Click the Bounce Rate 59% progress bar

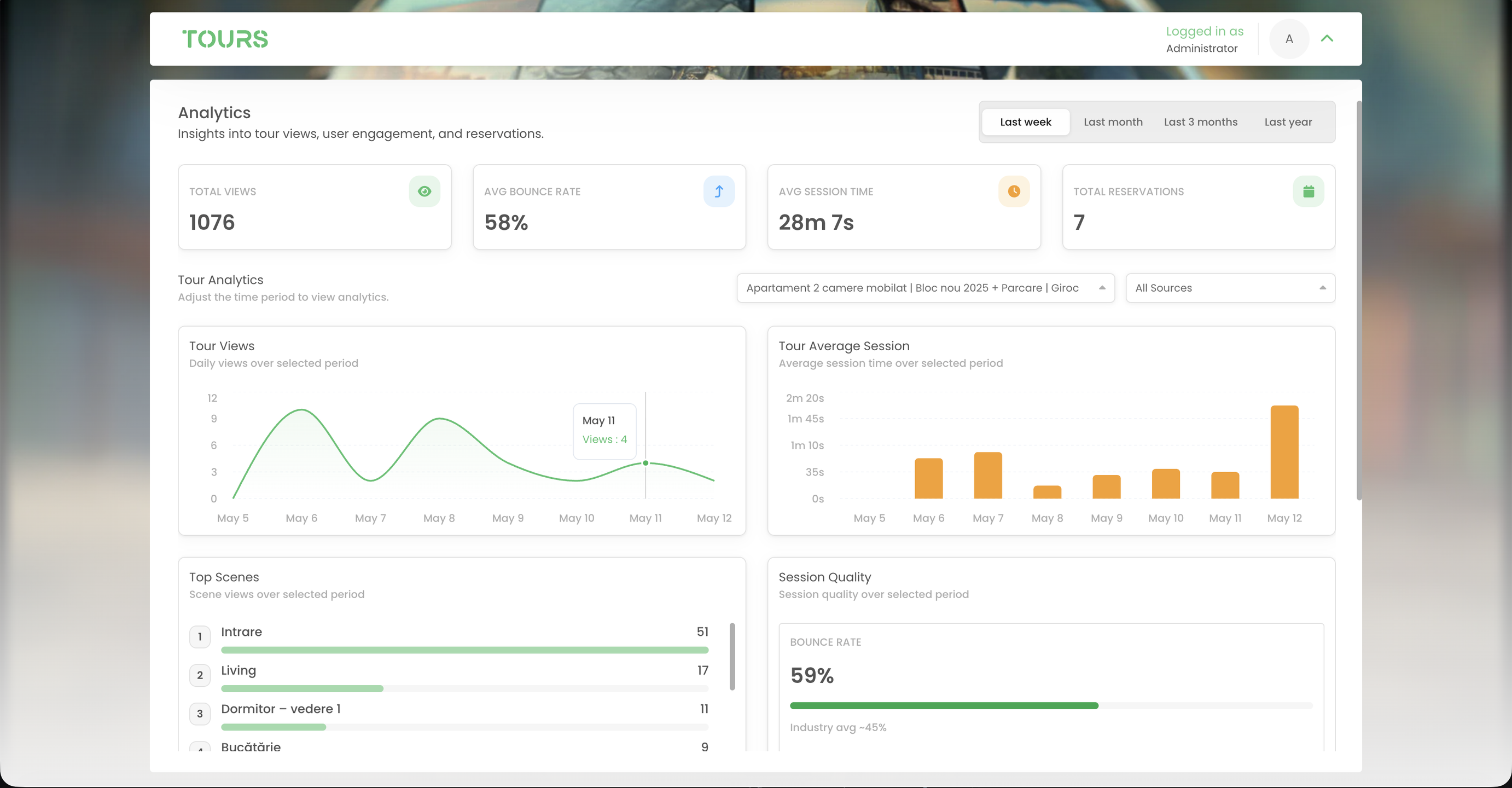[1051, 706]
